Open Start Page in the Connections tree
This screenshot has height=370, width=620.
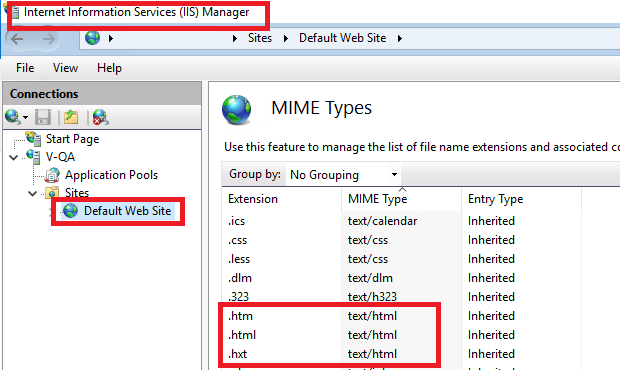click(x=72, y=139)
